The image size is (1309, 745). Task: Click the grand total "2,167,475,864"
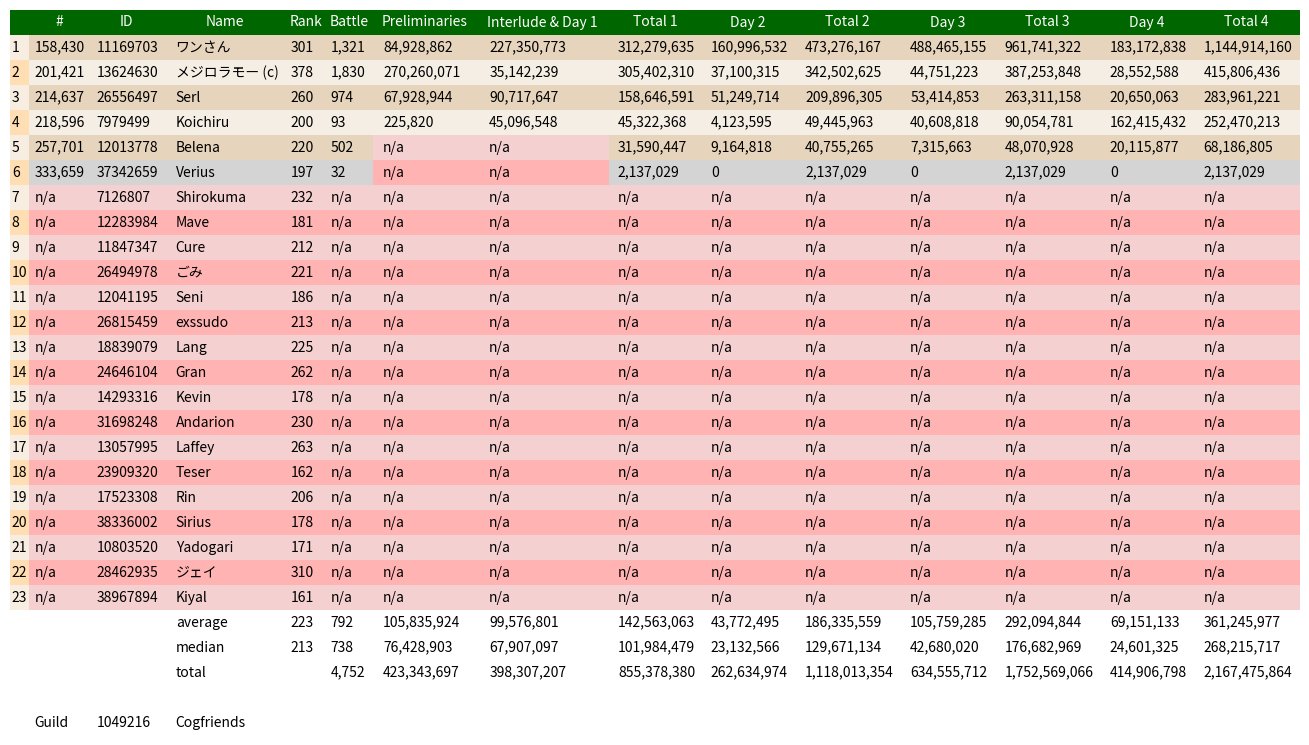(1248, 672)
